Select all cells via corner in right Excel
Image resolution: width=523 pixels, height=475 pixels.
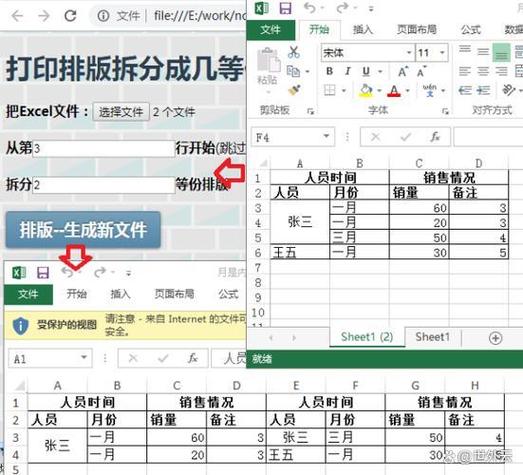coord(263,163)
